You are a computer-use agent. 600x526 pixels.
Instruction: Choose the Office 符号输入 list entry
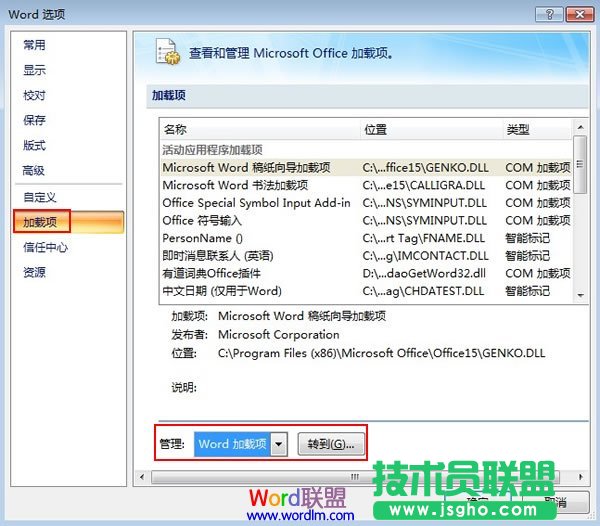click(x=202, y=220)
